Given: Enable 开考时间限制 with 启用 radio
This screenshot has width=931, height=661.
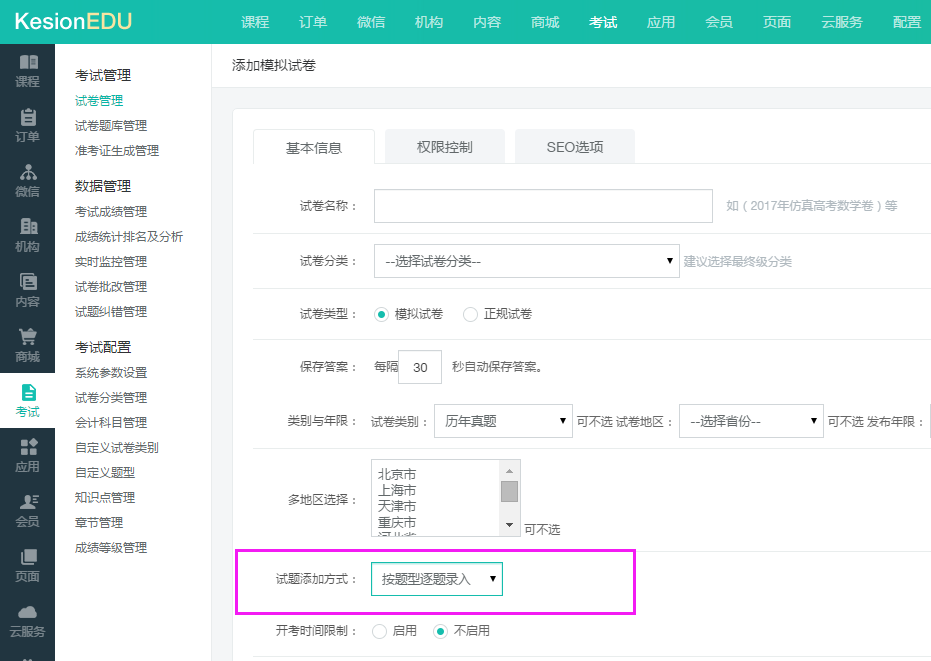Looking at the screenshot, I should click(x=379, y=631).
